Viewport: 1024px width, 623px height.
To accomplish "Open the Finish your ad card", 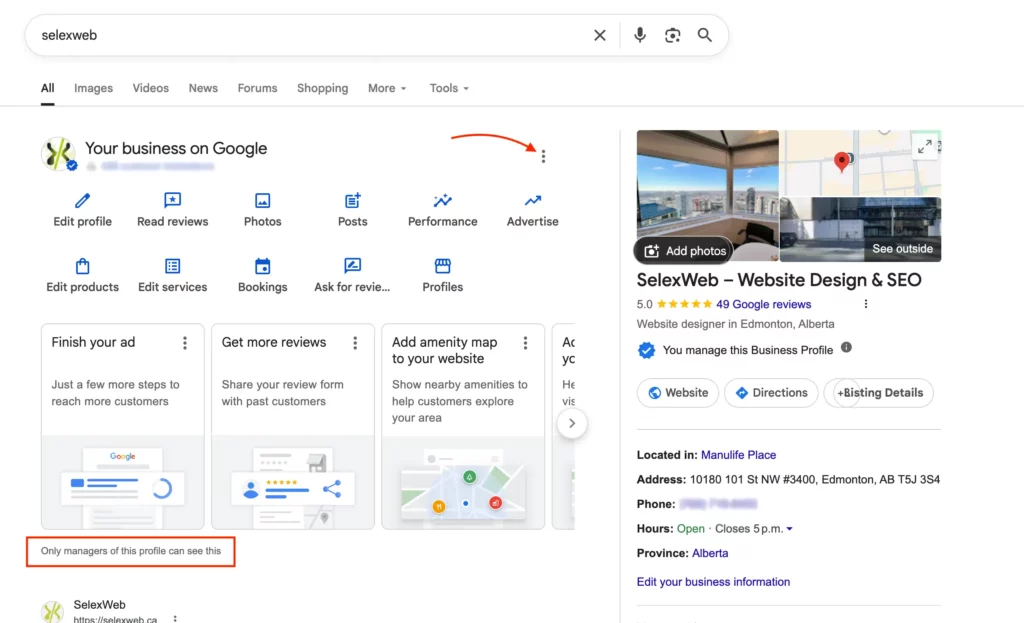I will 123,426.
